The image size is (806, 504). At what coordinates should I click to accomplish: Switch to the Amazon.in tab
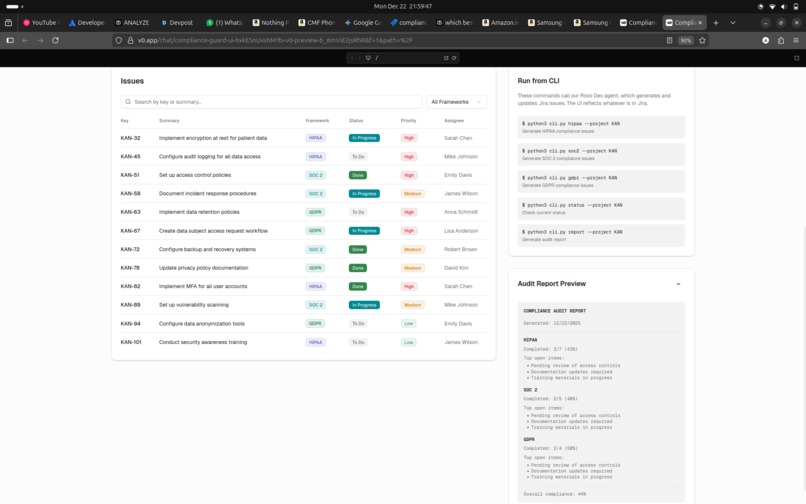click(x=500, y=23)
